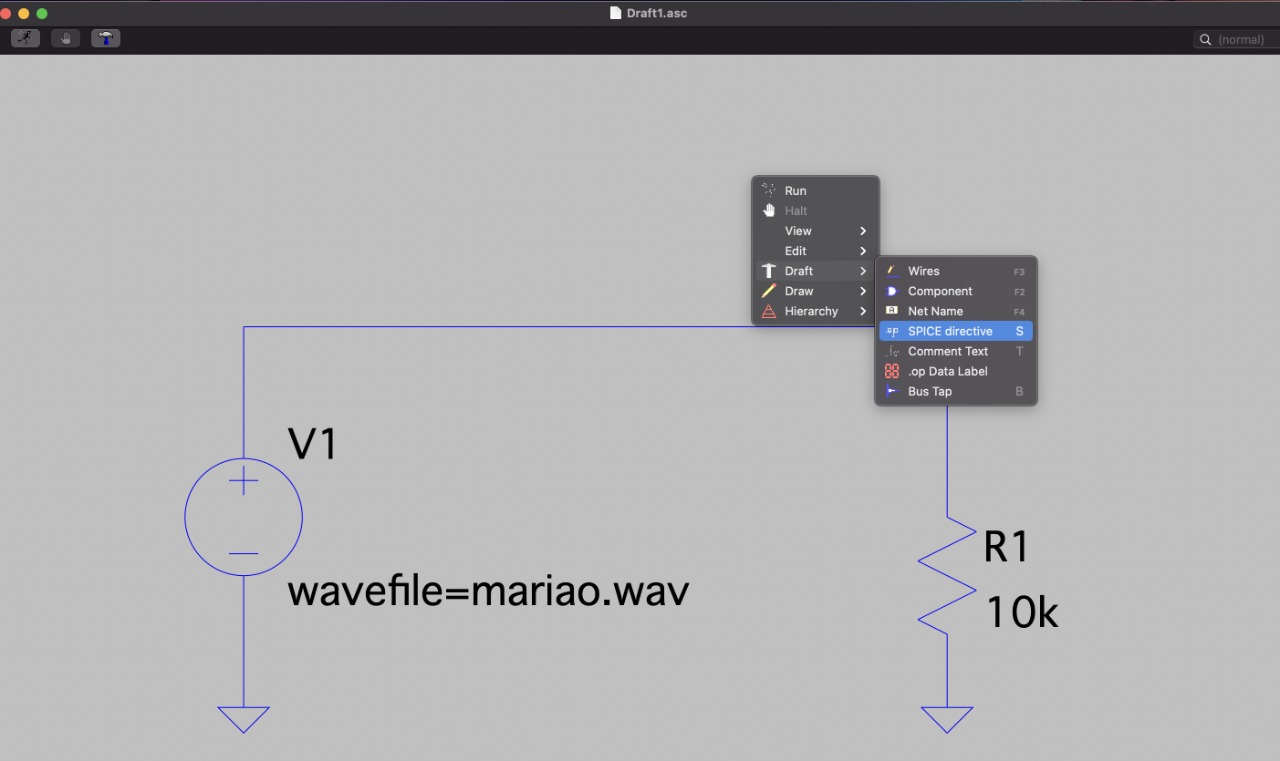The height and width of the screenshot is (761, 1280).
Task: Click the running man Run toolbar icon
Action: click(x=25, y=39)
